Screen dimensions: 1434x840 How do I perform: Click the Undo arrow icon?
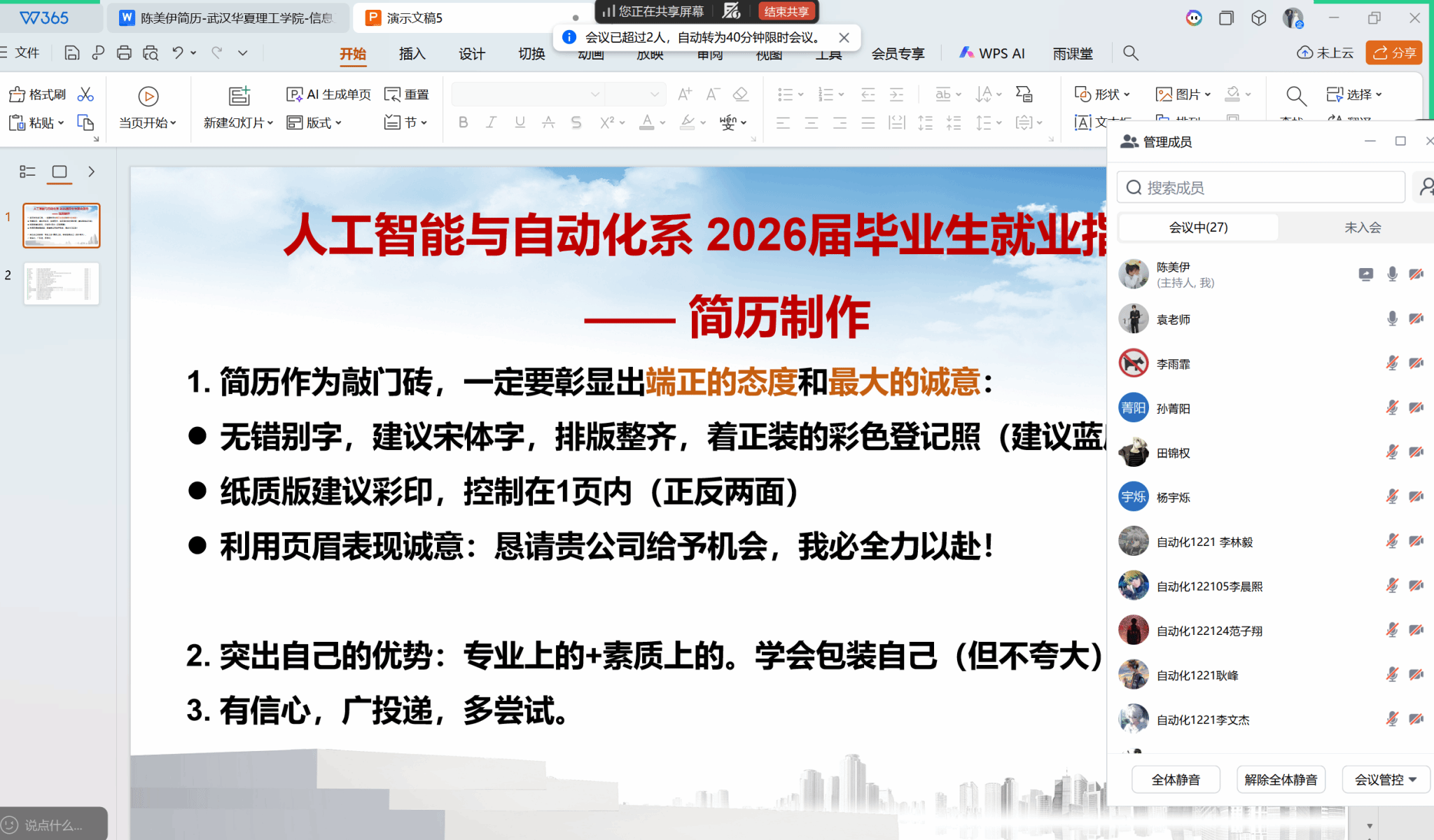tap(178, 52)
